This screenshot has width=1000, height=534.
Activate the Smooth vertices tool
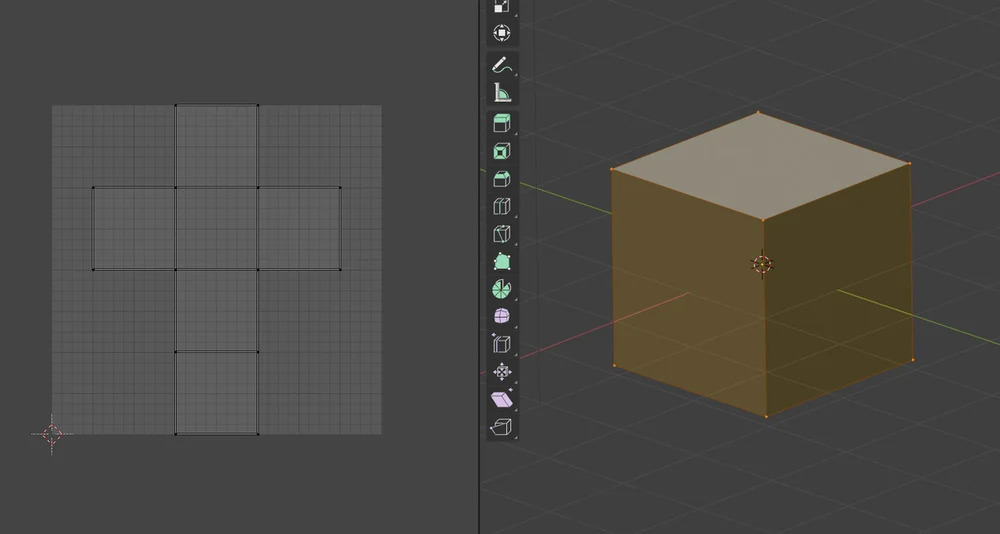coord(502,317)
